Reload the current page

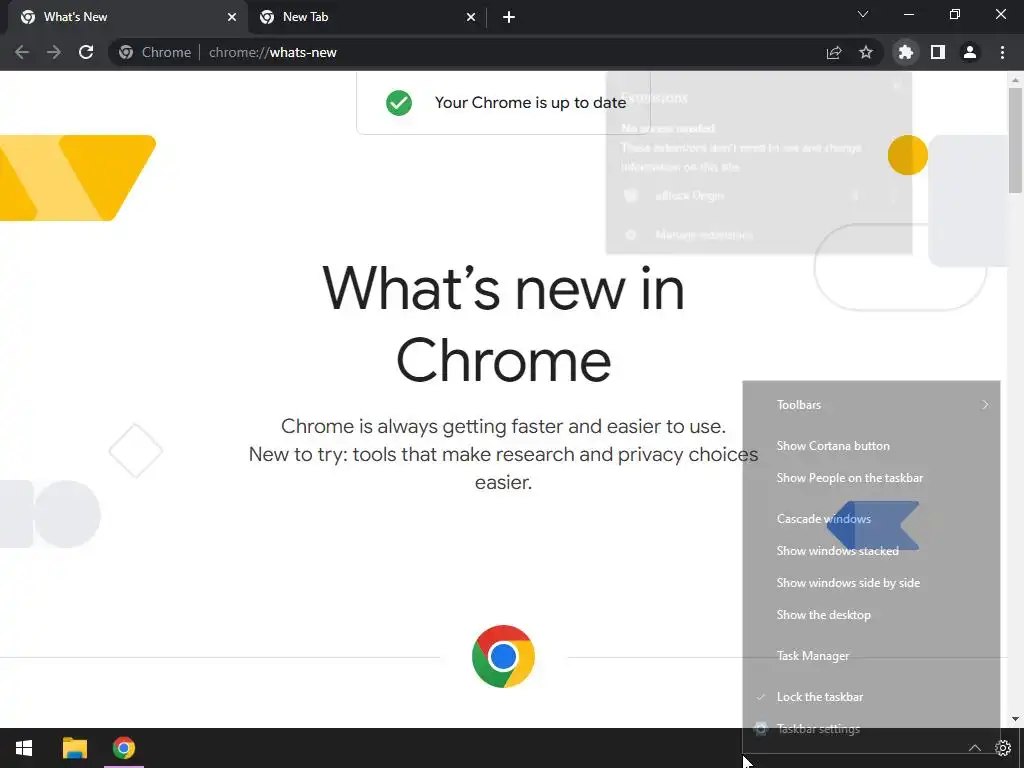point(86,52)
